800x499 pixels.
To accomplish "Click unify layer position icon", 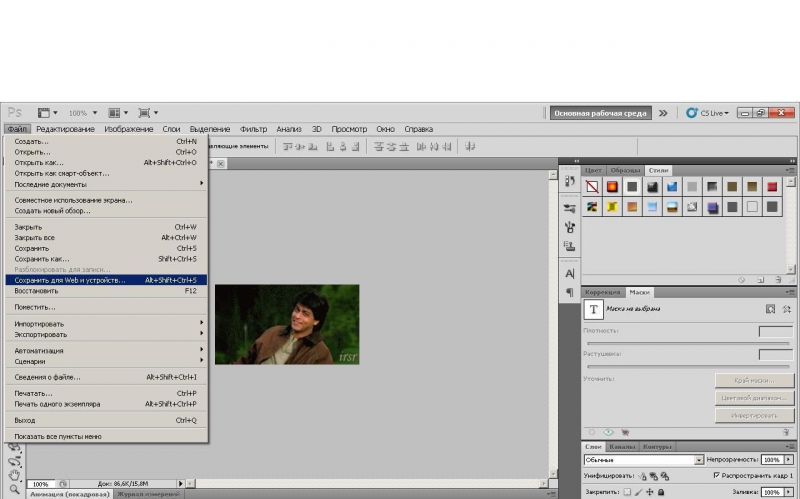I will pyautogui.click(x=642, y=476).
